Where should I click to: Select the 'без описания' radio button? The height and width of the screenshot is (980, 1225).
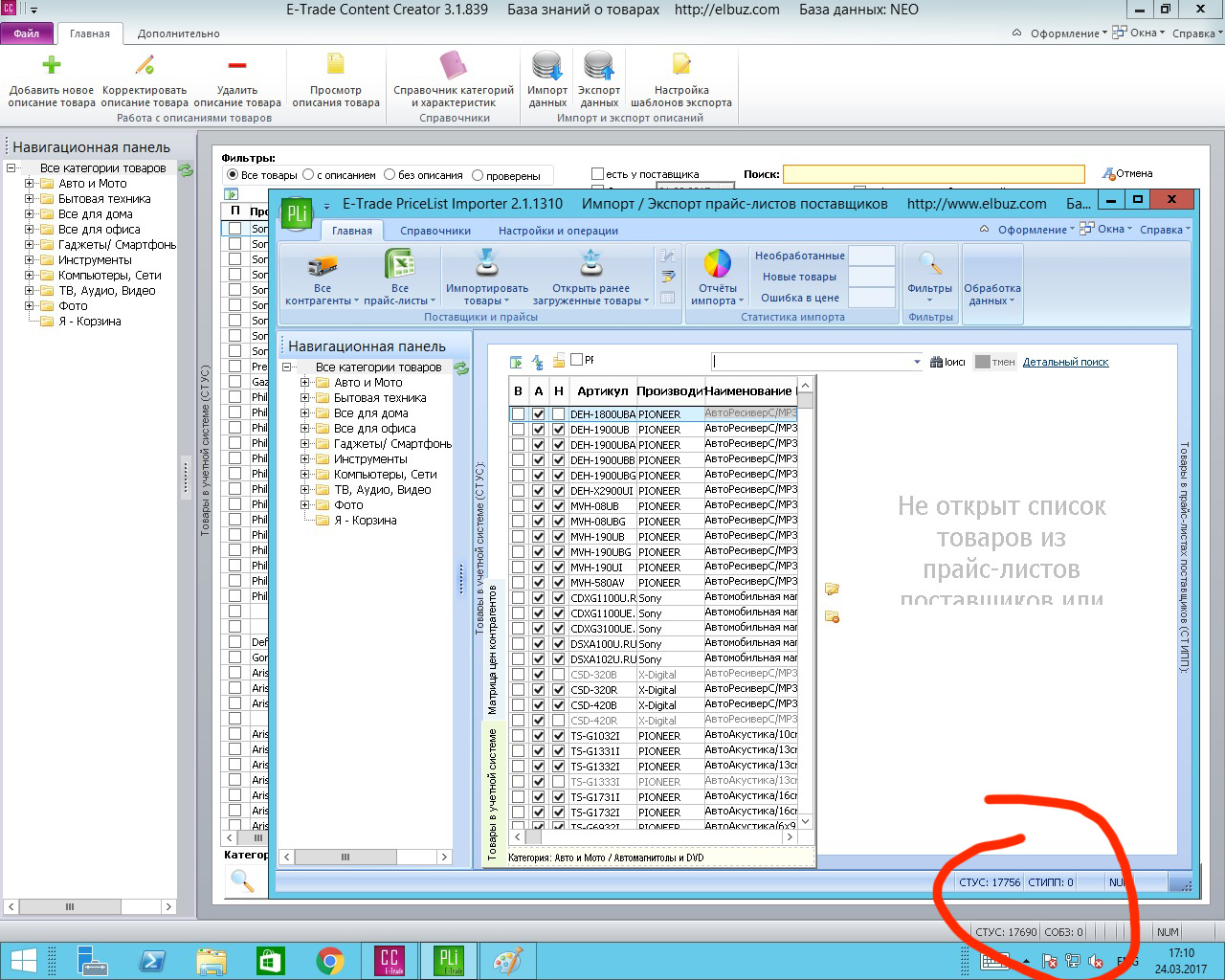coord(390,175)
